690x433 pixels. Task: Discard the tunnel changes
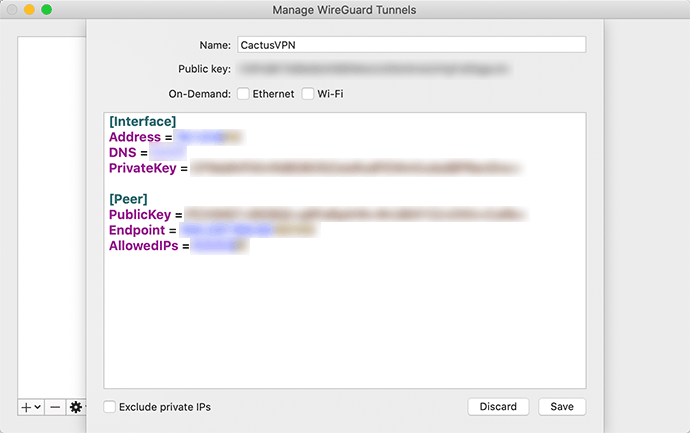click(498, 407)
